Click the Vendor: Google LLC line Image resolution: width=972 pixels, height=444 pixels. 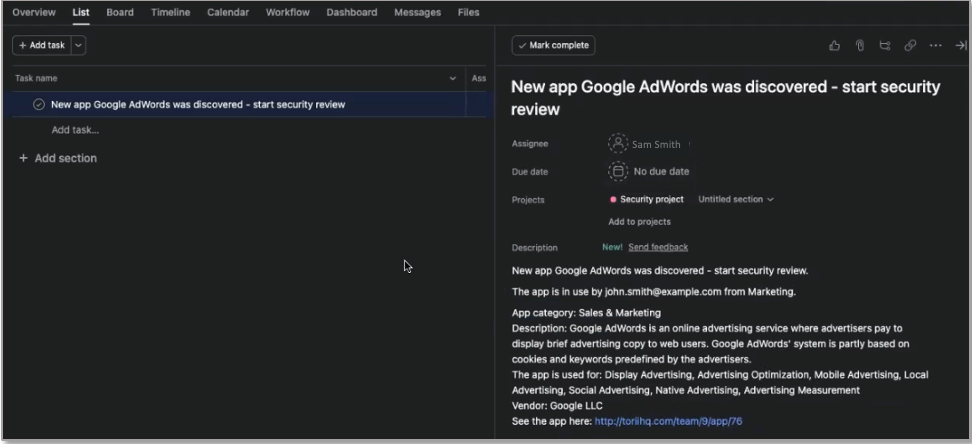click(x=557, y=406)
